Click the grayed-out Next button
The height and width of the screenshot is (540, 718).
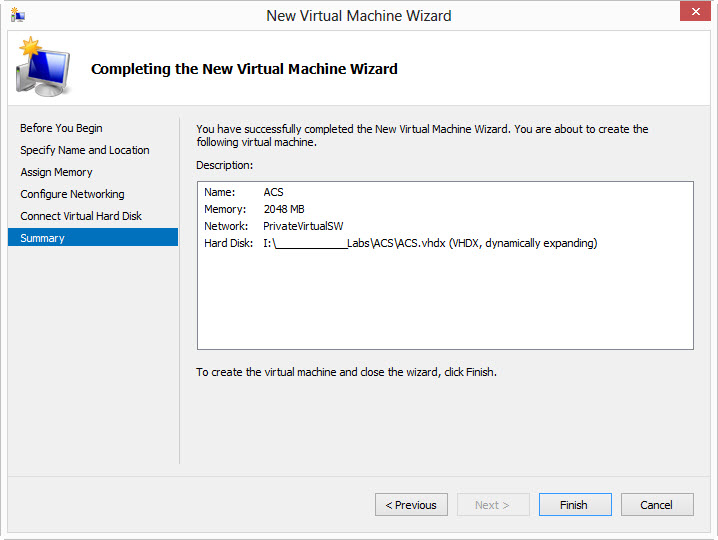pyautogui.click(x=493, y=505)
